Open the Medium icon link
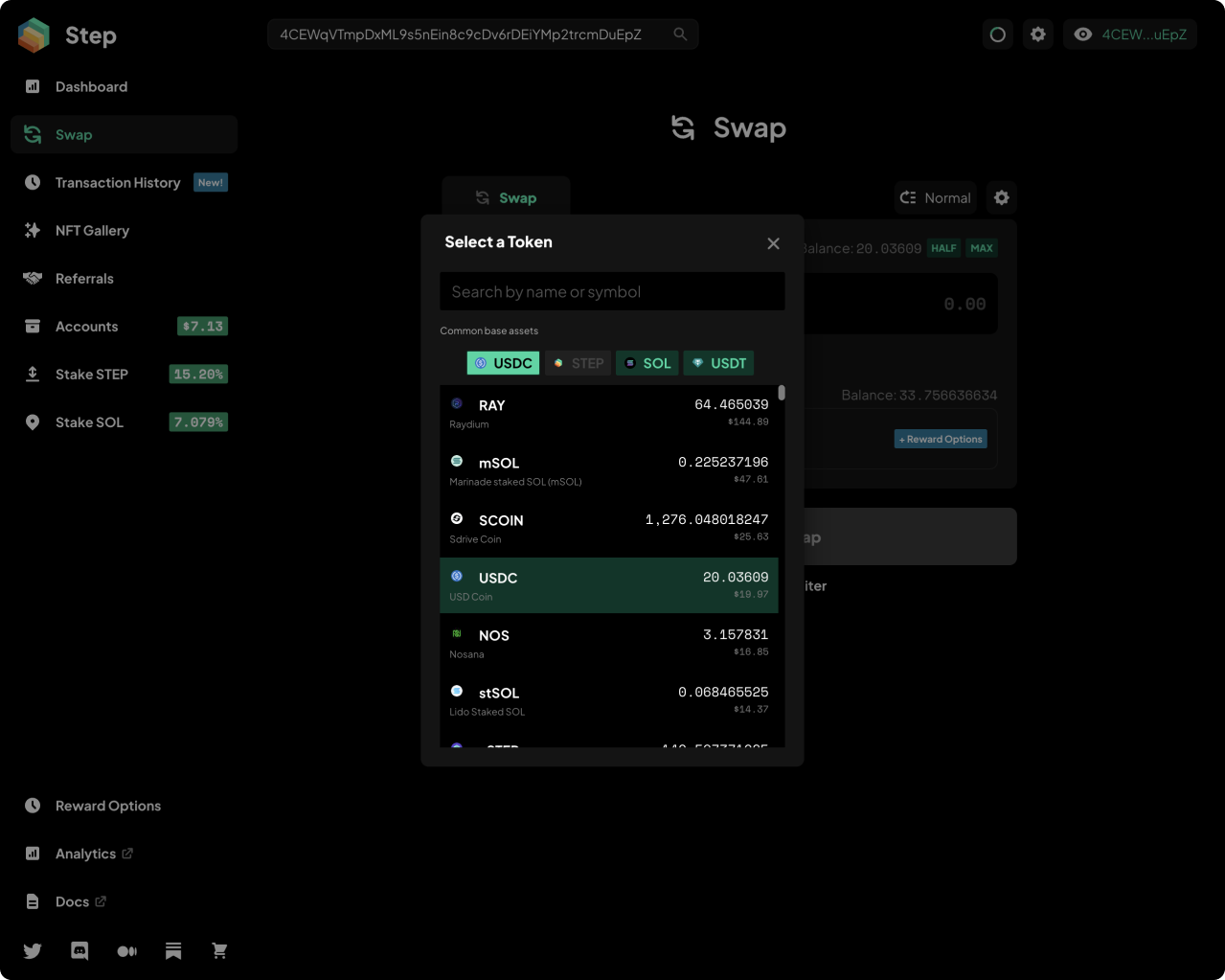The height and width of the screenshot is (980, 1225). pyautogui.click(x=126, y=950)
